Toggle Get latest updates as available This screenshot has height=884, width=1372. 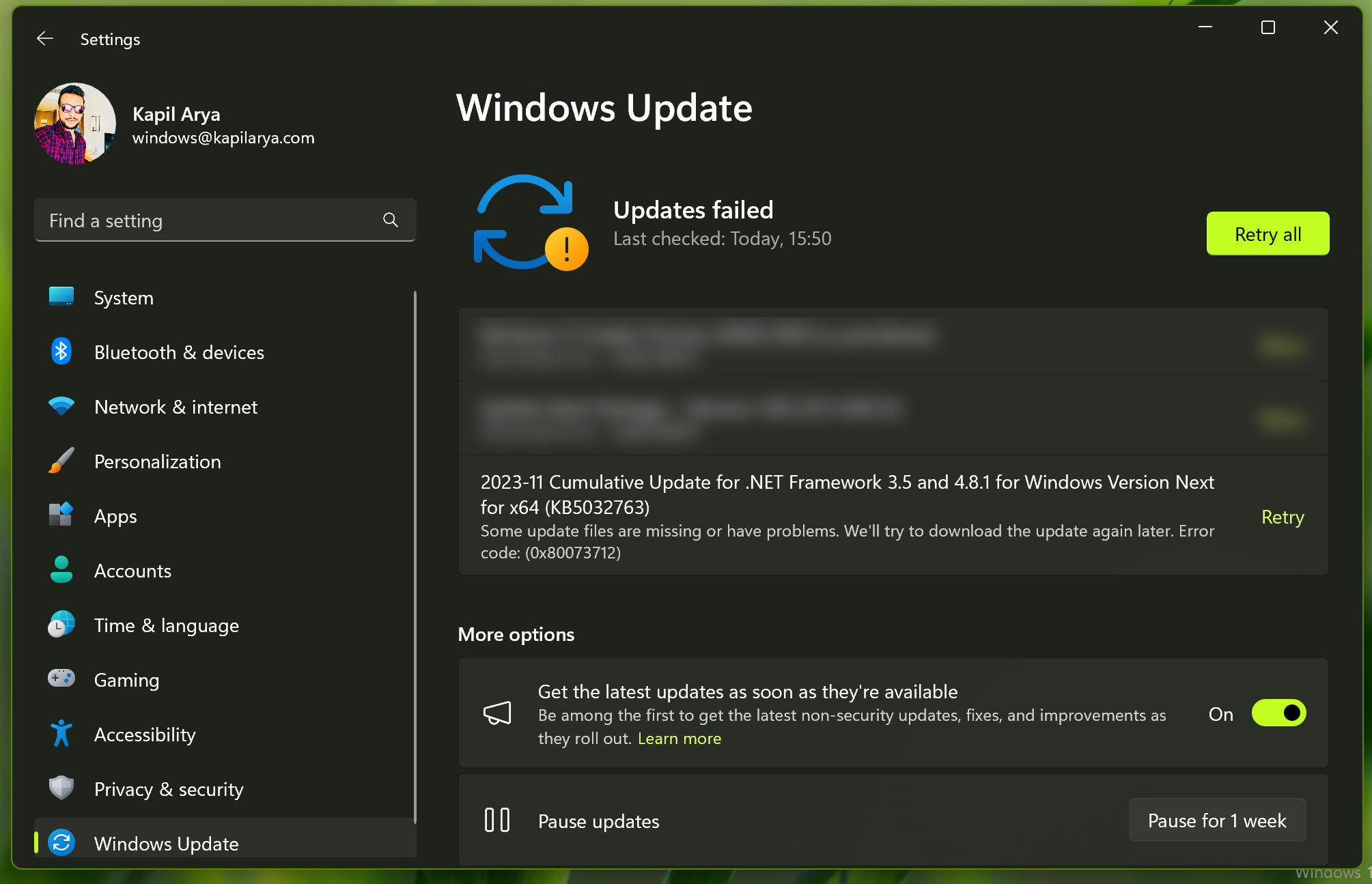point(1278,712)
